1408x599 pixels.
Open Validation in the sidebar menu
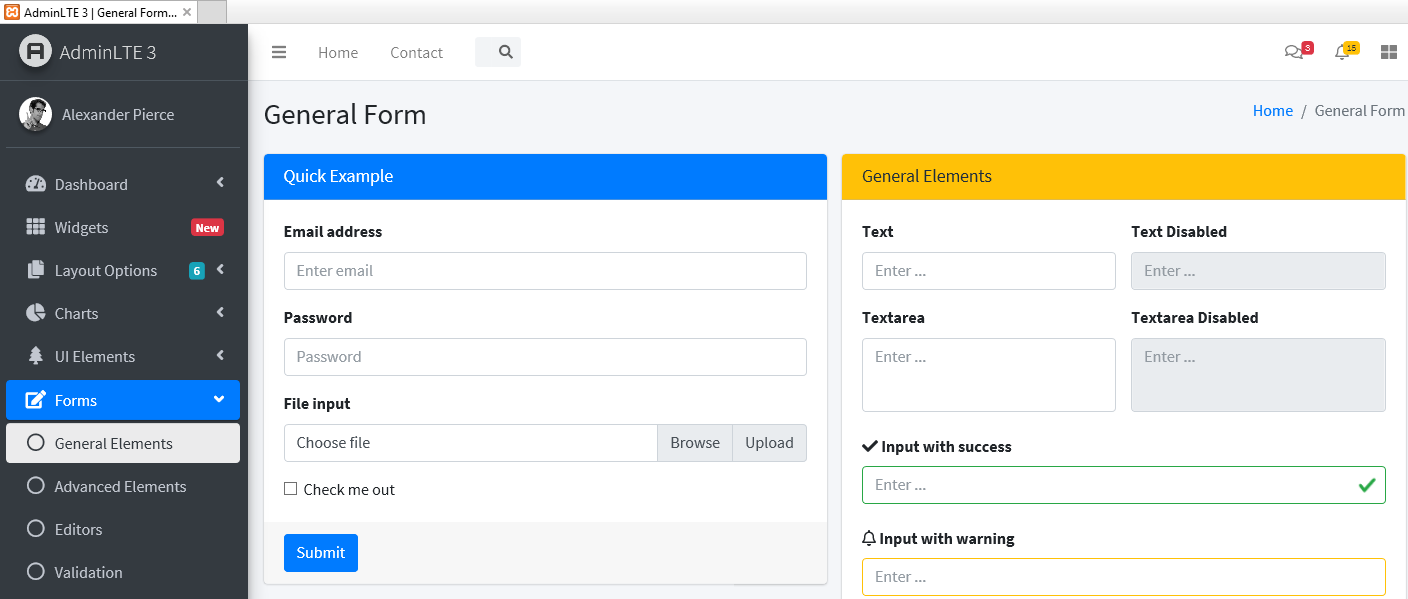pos(88,572)
